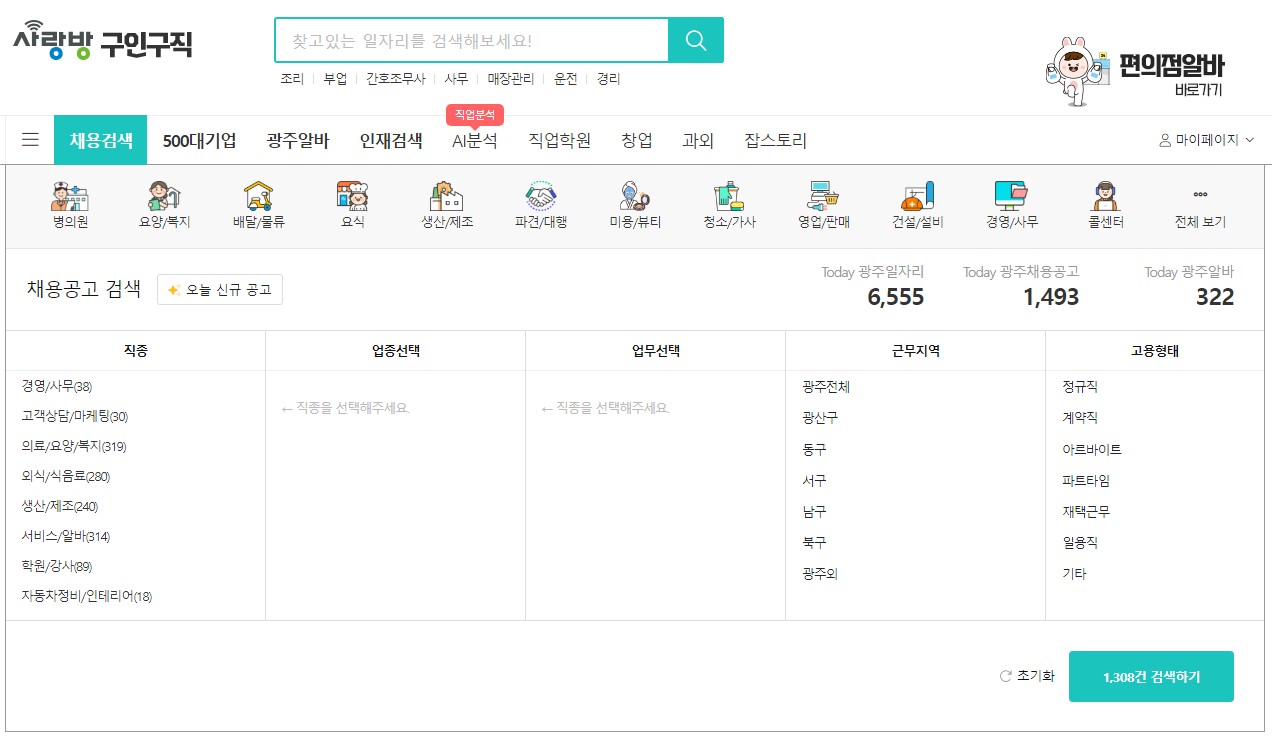Choose work area 서구
The image size is (1272, 737).
(814, 481)
